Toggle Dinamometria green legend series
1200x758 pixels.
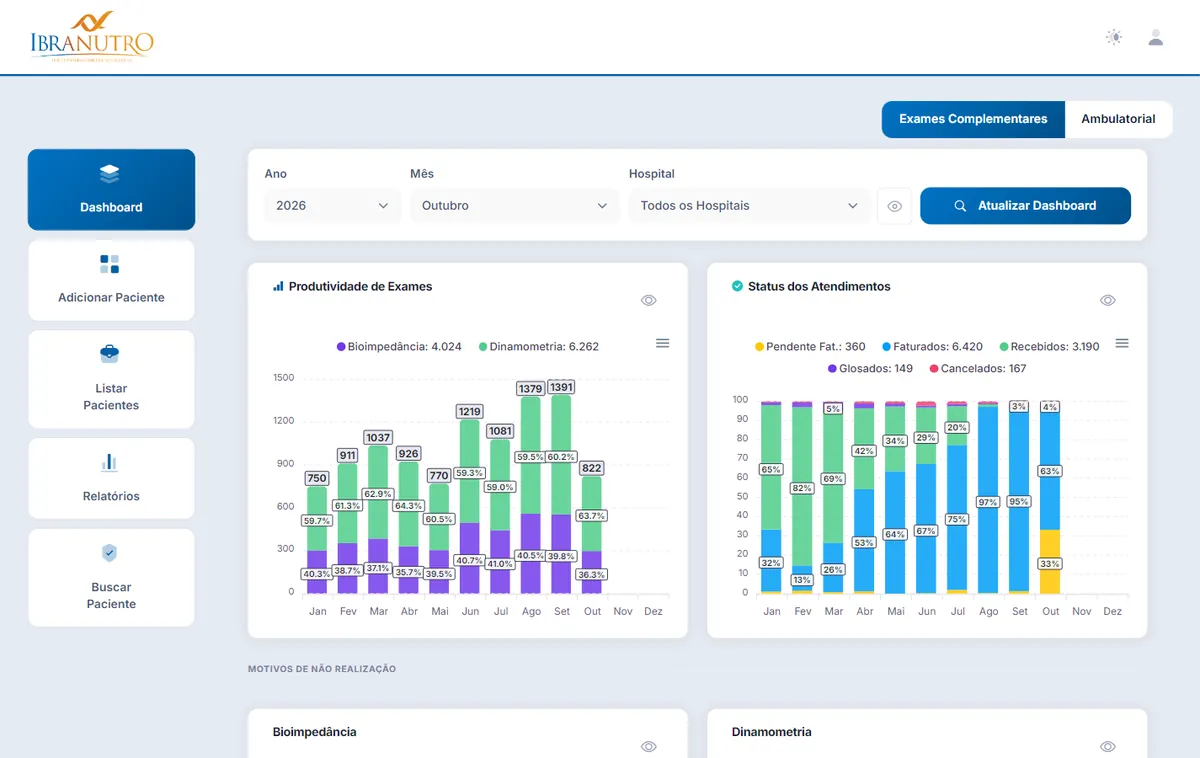tap(538, 347)
